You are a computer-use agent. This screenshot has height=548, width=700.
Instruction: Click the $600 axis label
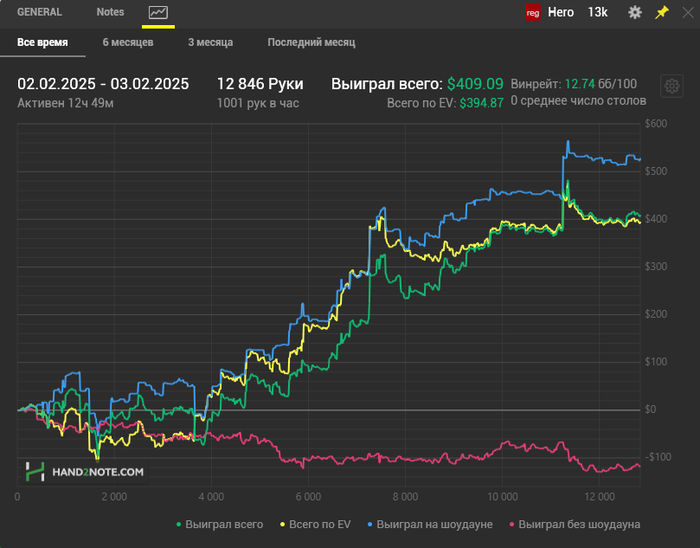click(656, 124)
